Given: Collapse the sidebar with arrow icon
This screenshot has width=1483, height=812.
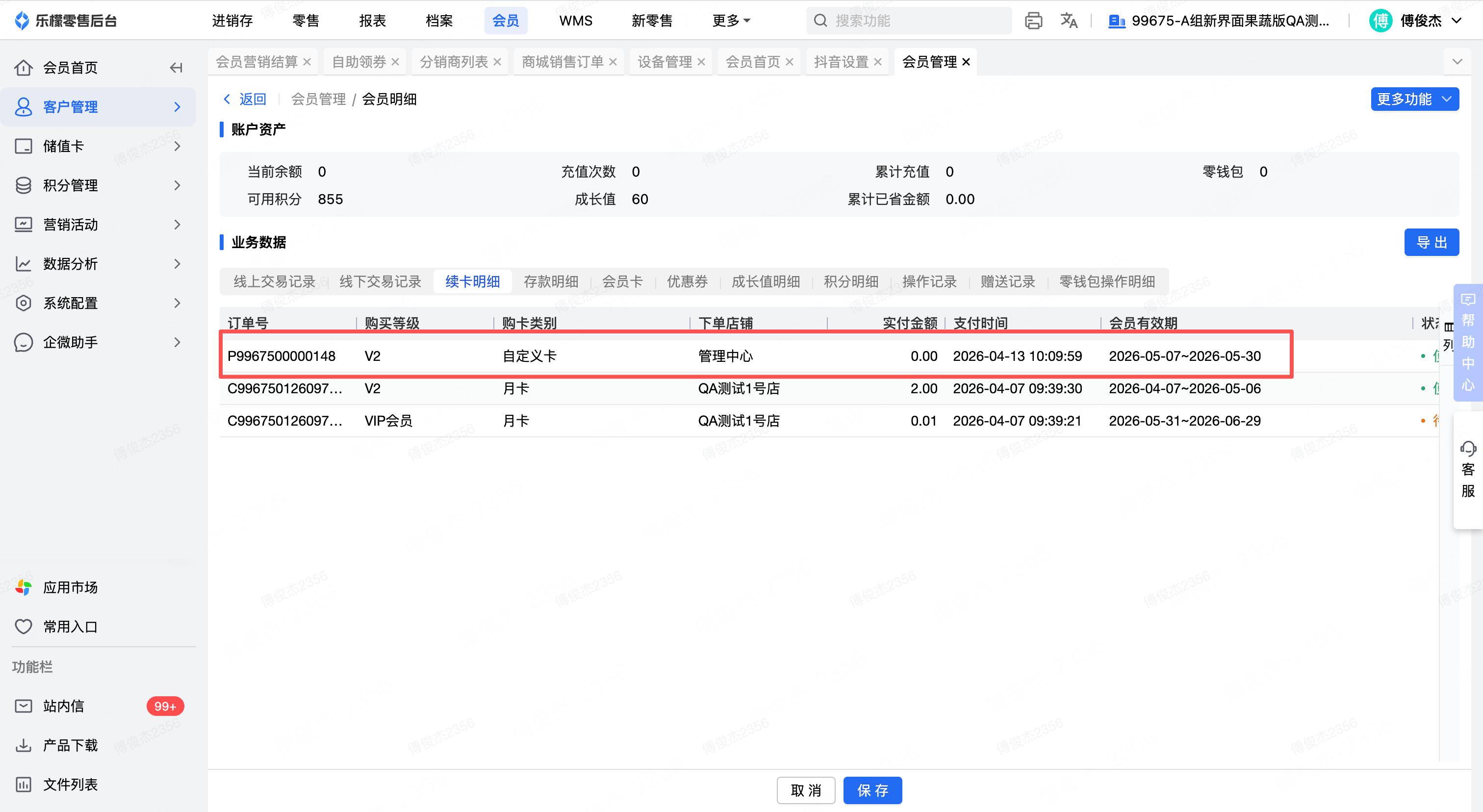Looking at the screenshot, I should [176, 68].
